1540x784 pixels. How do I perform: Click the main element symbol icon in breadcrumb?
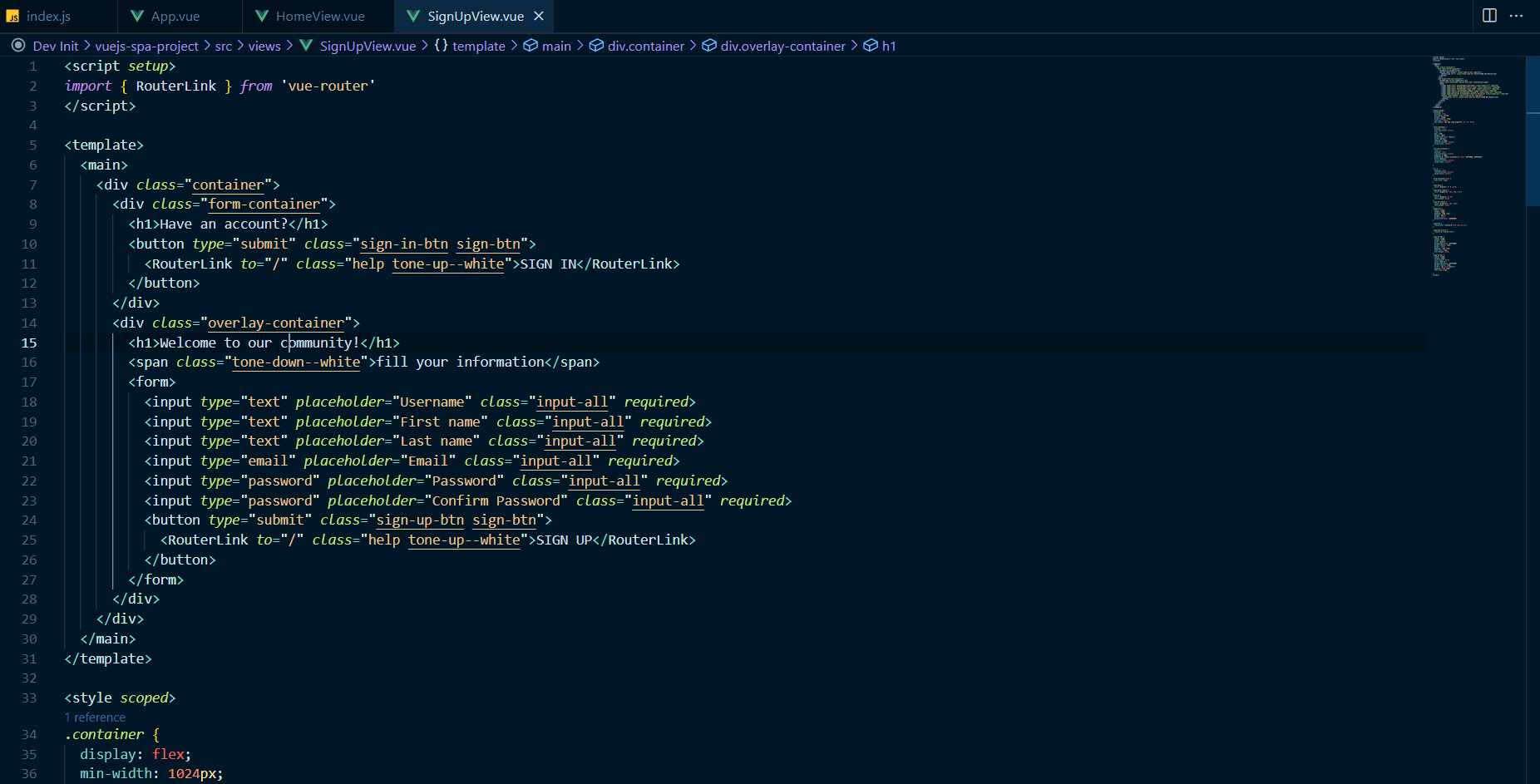coord(531,46)
